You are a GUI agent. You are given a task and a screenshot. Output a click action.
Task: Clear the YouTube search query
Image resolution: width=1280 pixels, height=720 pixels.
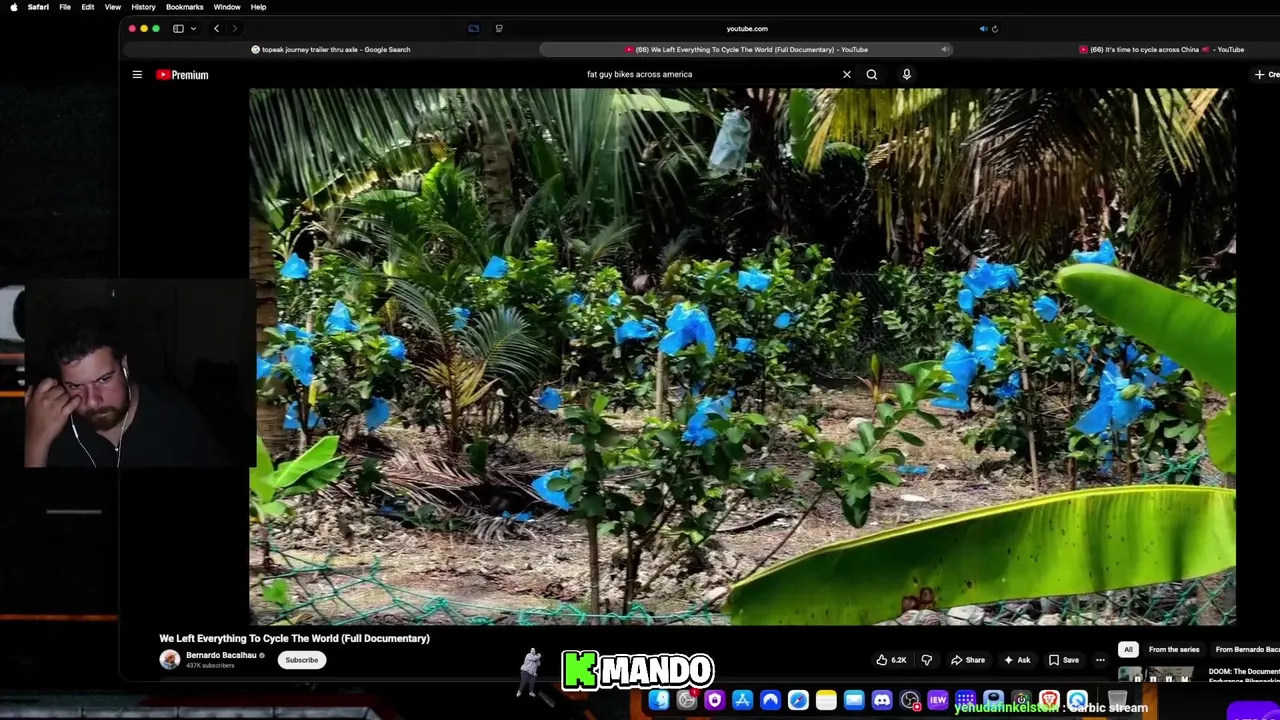pyautogui.click(x=847, y=74)
